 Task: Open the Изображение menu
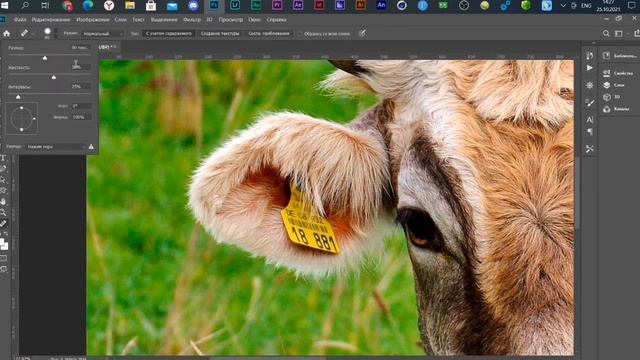coord(93,20)
